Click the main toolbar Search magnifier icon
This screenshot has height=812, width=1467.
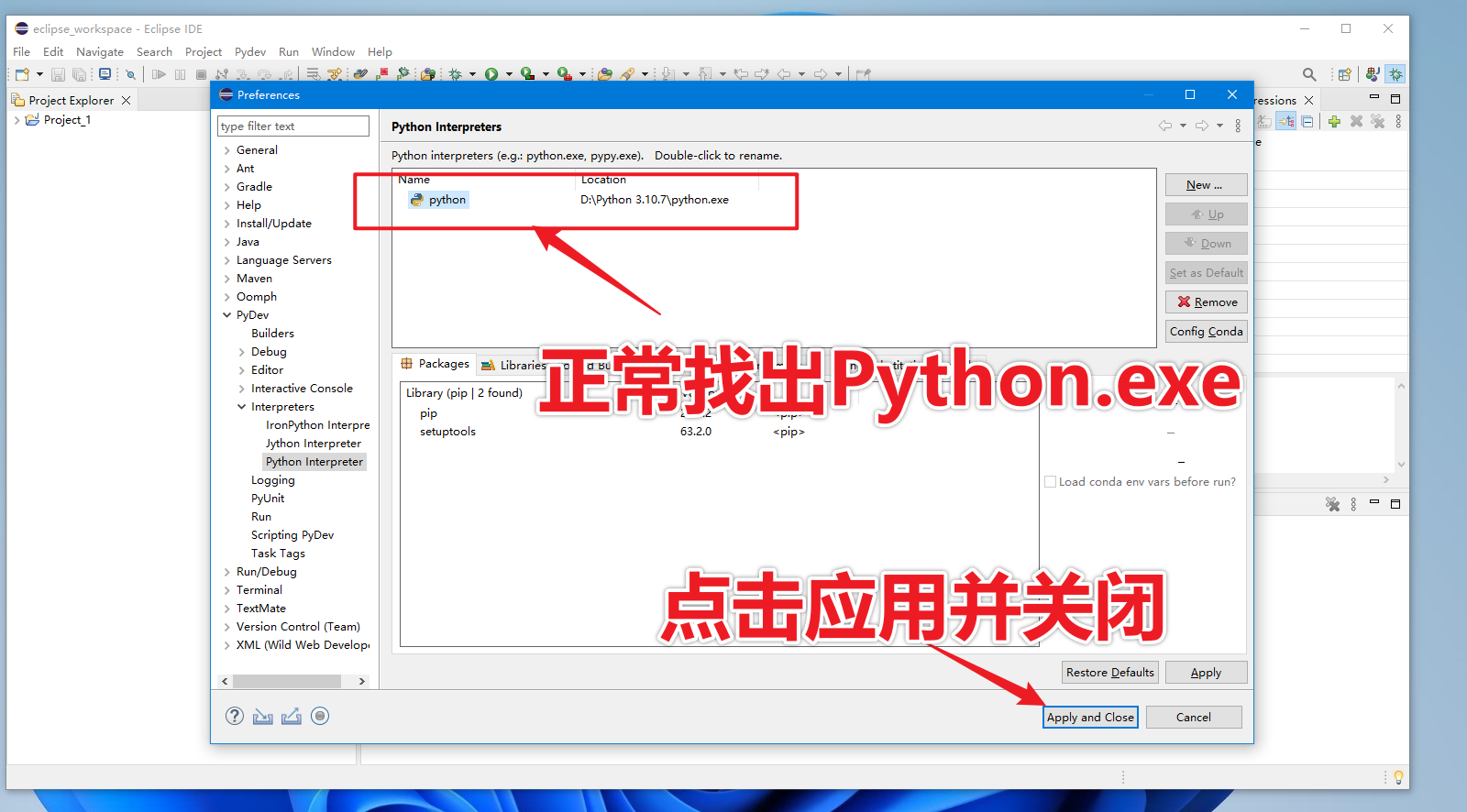[1309, 74]
